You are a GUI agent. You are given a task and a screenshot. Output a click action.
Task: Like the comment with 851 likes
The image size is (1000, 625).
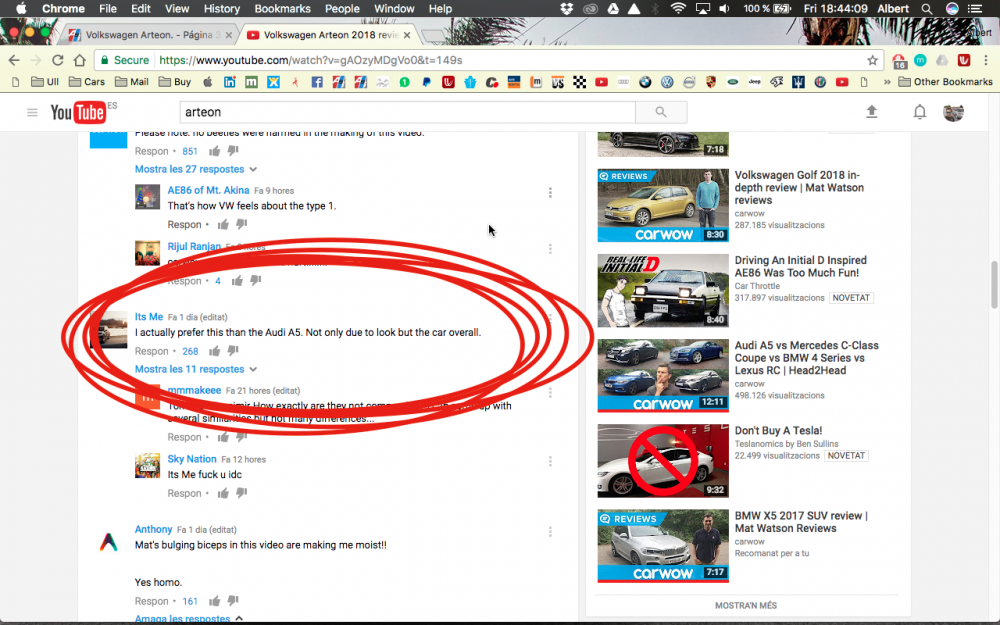coord(214,151)
